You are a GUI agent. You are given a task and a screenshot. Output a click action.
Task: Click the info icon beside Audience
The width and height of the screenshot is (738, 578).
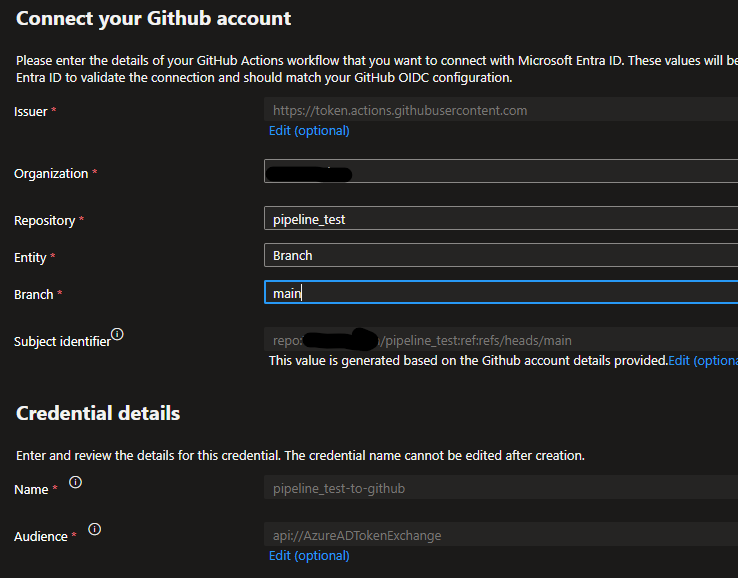[x=95, y=529]
